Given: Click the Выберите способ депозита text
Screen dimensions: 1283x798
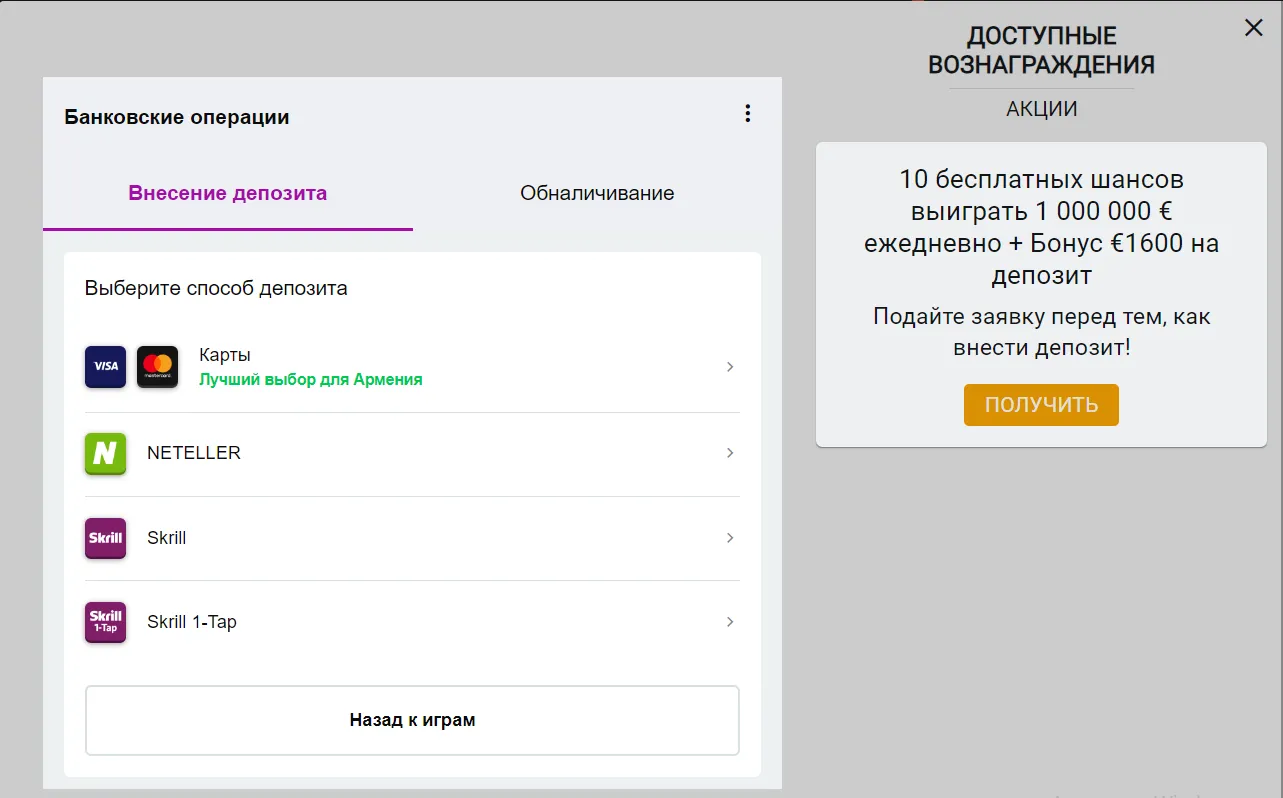Looking at the screenshot, I should point(216,289).
